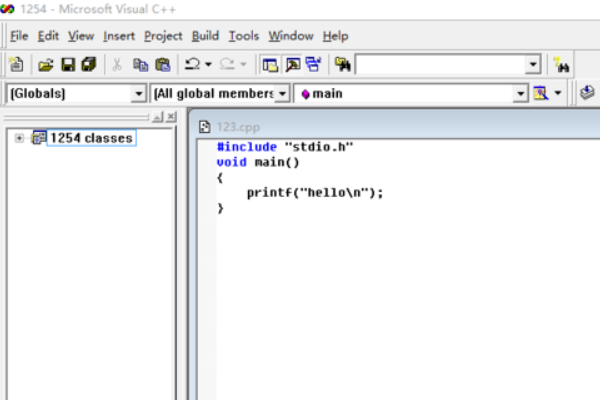Open the Redo history dropdown arrow

(243, 64)
